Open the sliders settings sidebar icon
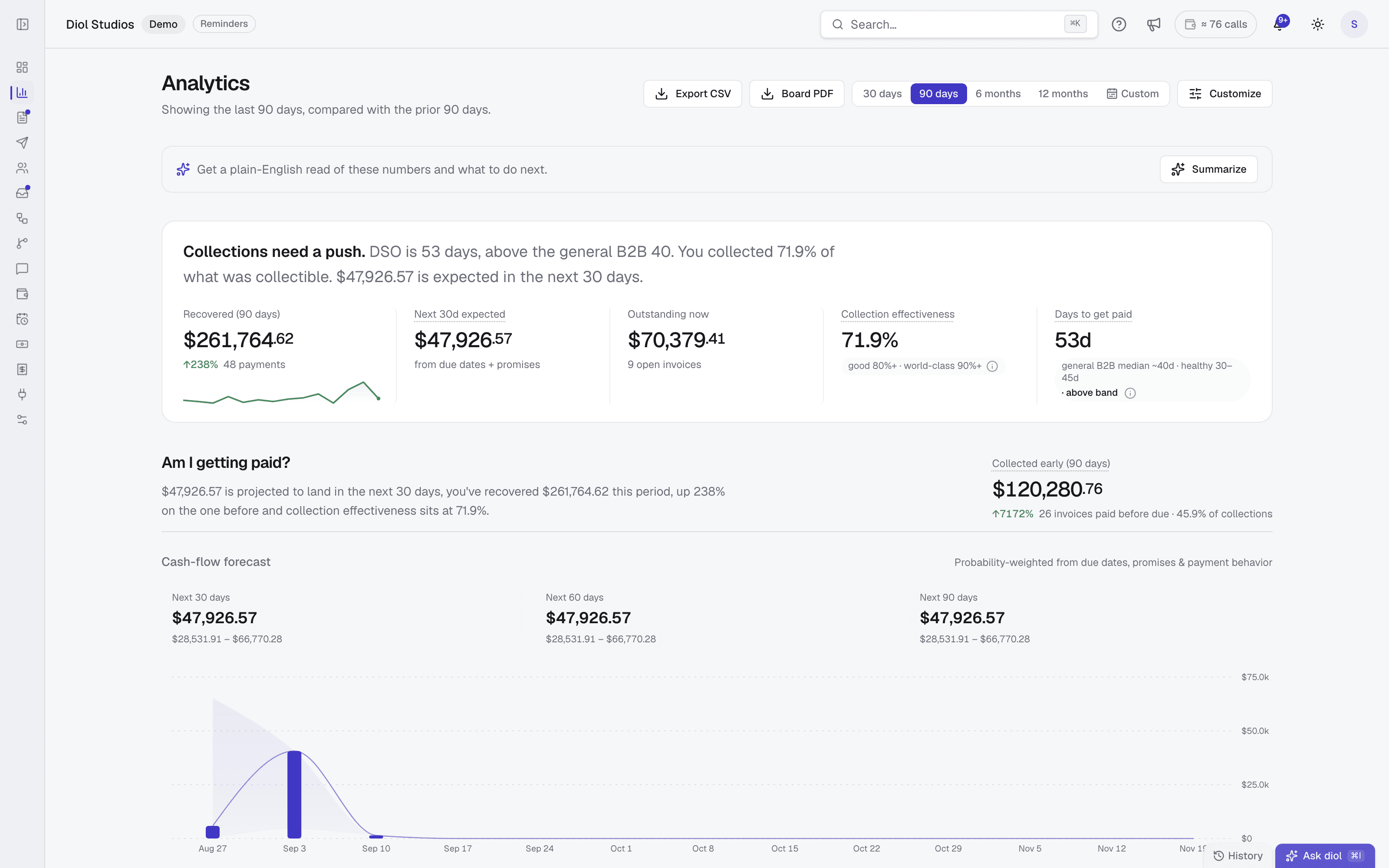The width and height of the screenshot is (1389, 868). click(23, 420)
